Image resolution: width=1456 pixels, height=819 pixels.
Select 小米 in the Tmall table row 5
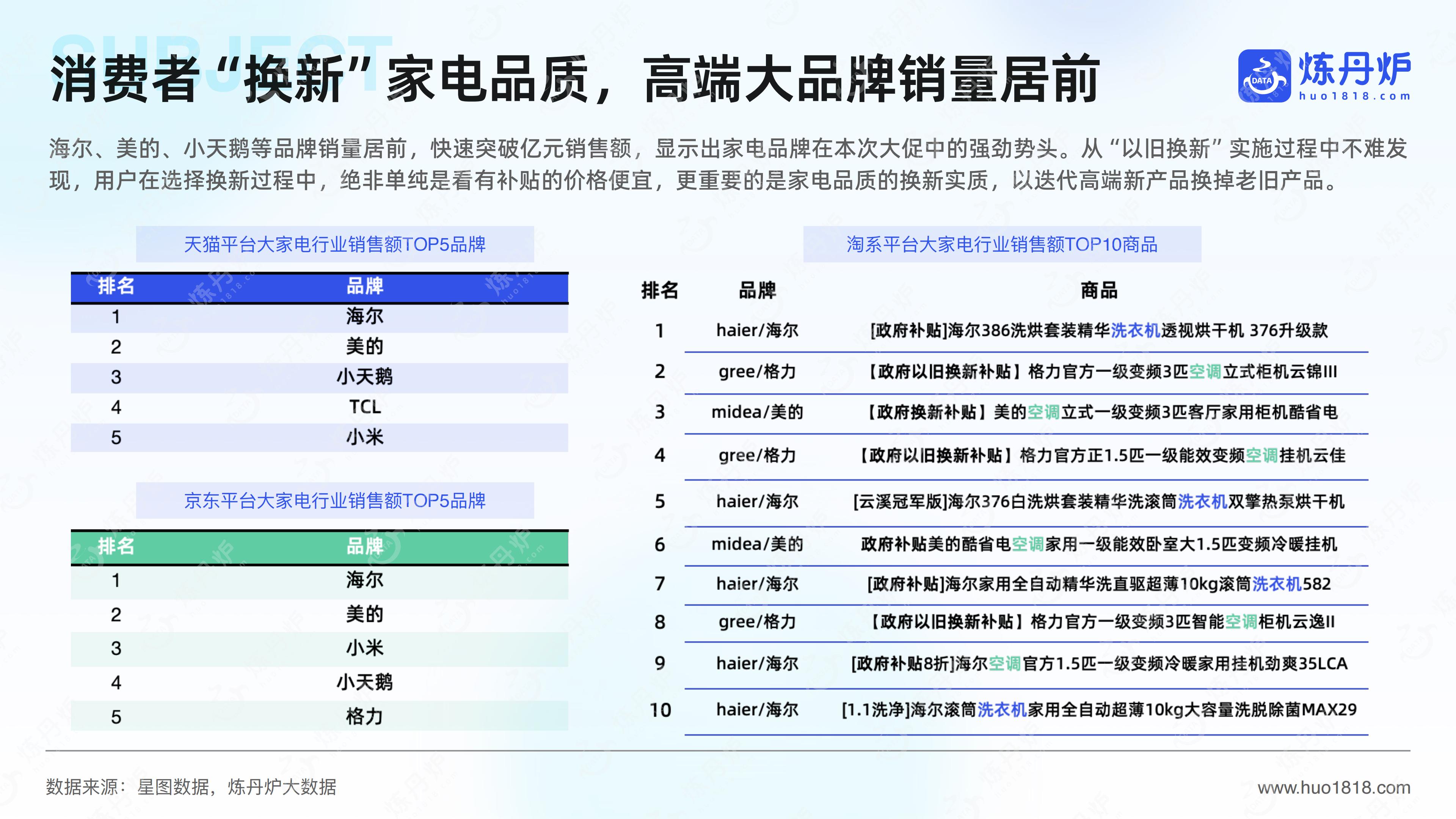tap(364, 437)
